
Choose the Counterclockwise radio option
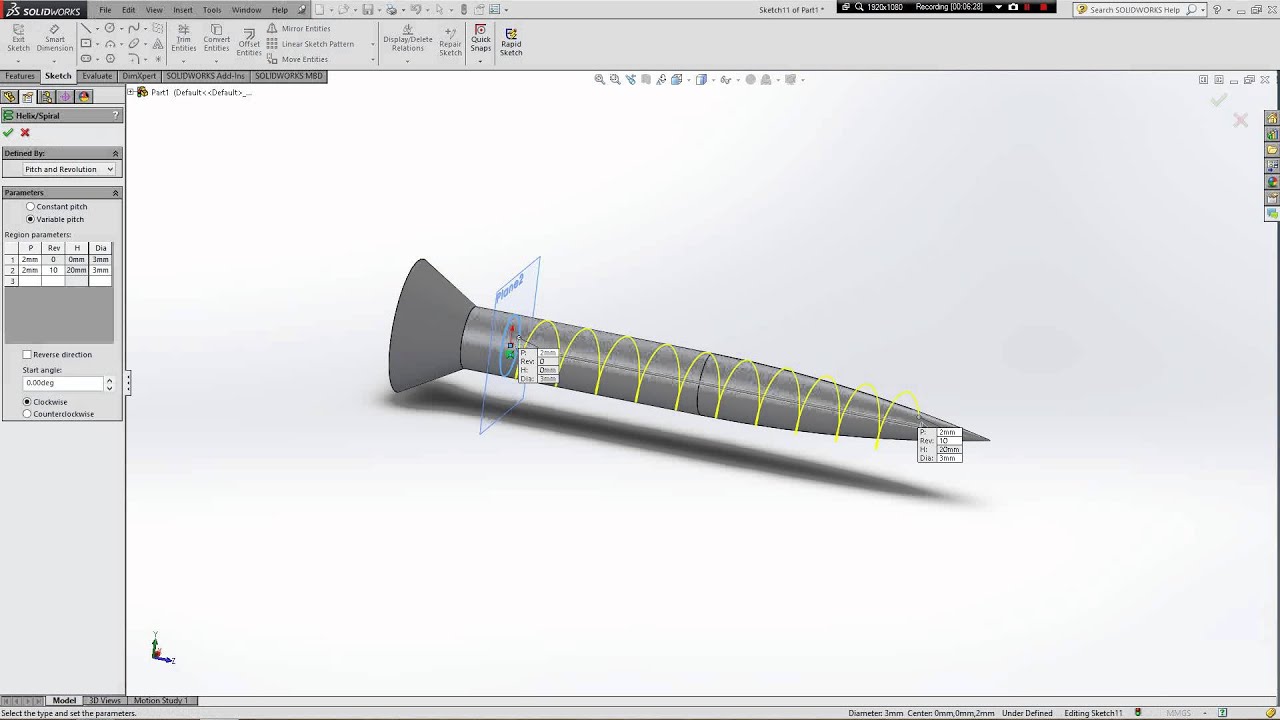pos(27,414)
